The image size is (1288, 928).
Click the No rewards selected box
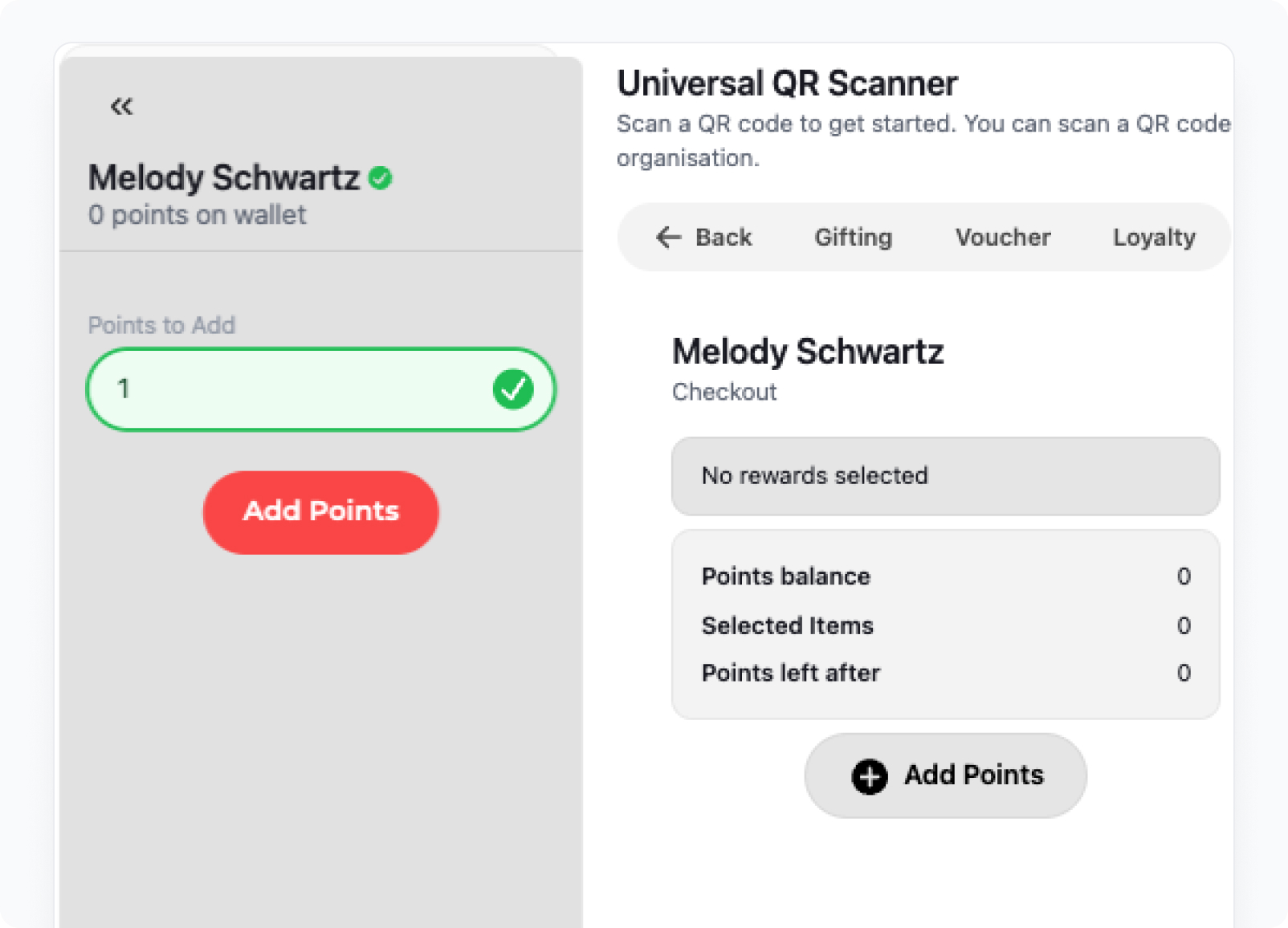click(x=946, y=476)
